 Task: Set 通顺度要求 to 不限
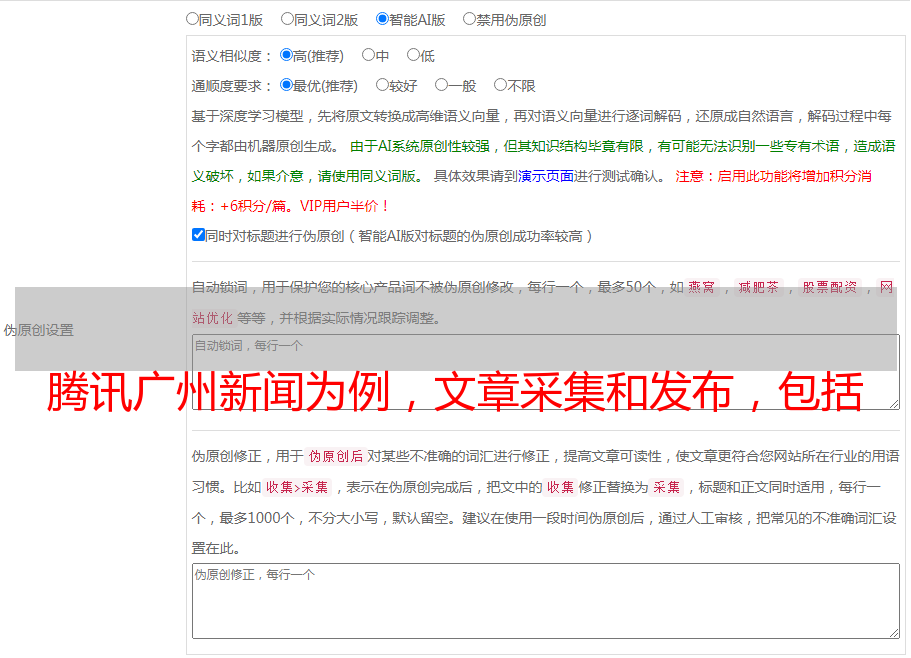[500, 85]
